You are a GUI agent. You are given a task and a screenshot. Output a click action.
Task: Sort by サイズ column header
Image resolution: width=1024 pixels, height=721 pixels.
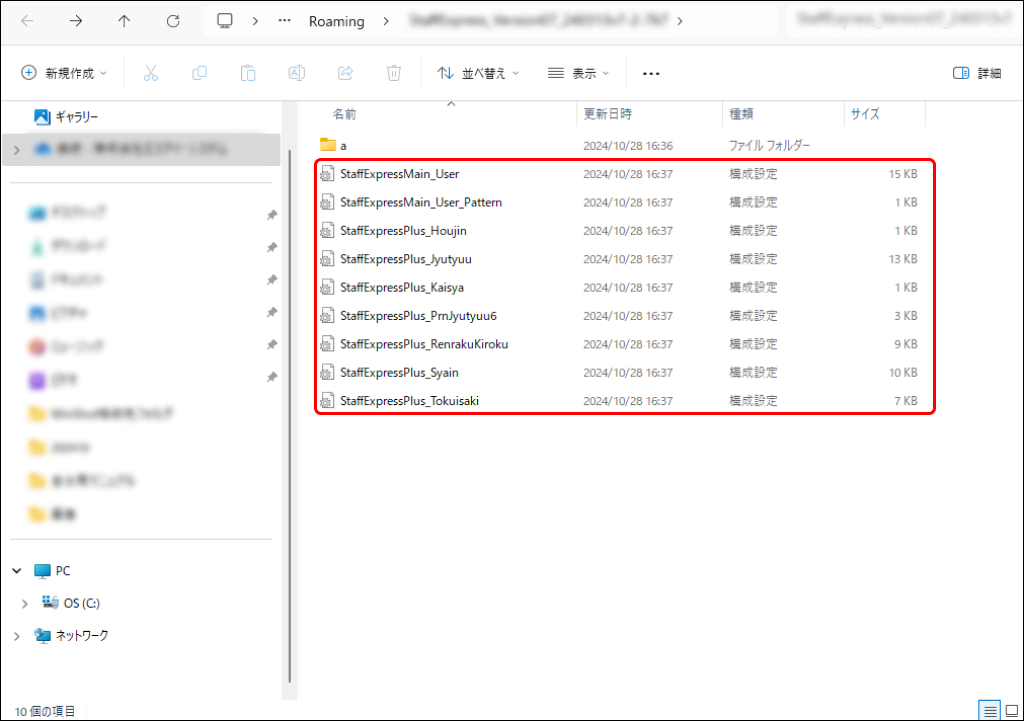coord(865,114)
